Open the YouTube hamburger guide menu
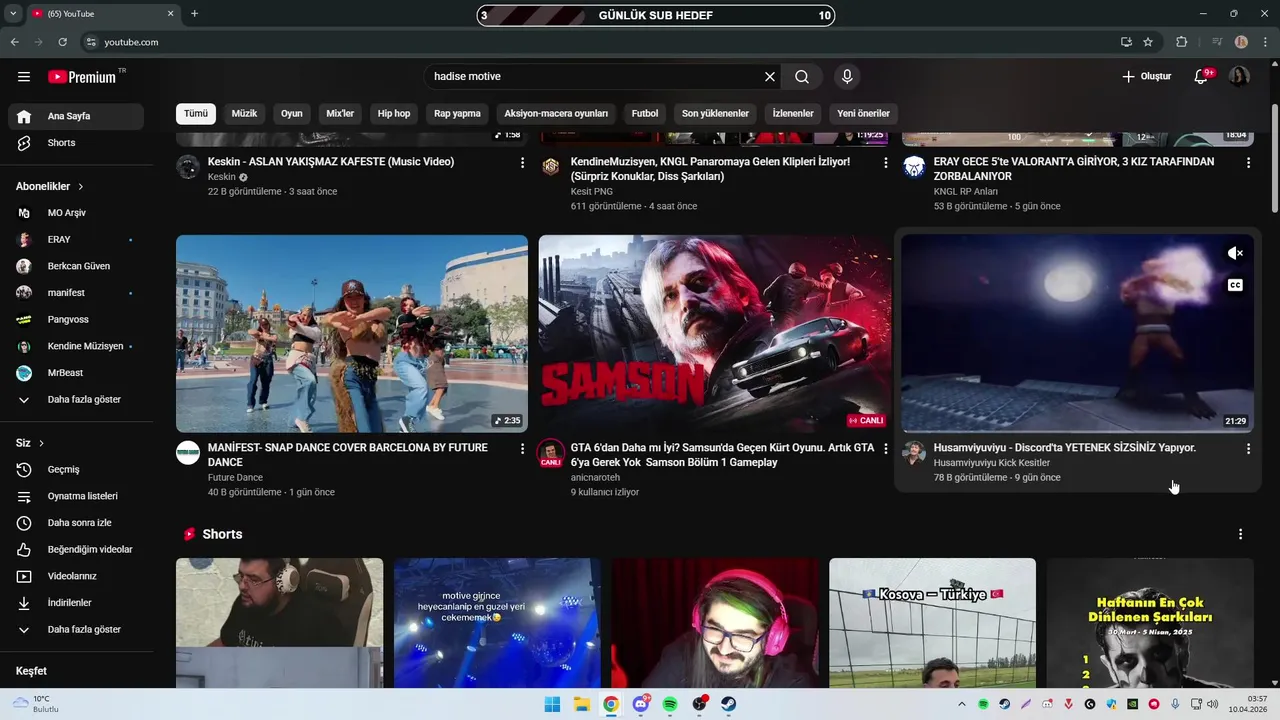The image size is (1280, 720). tap(24, 77)
